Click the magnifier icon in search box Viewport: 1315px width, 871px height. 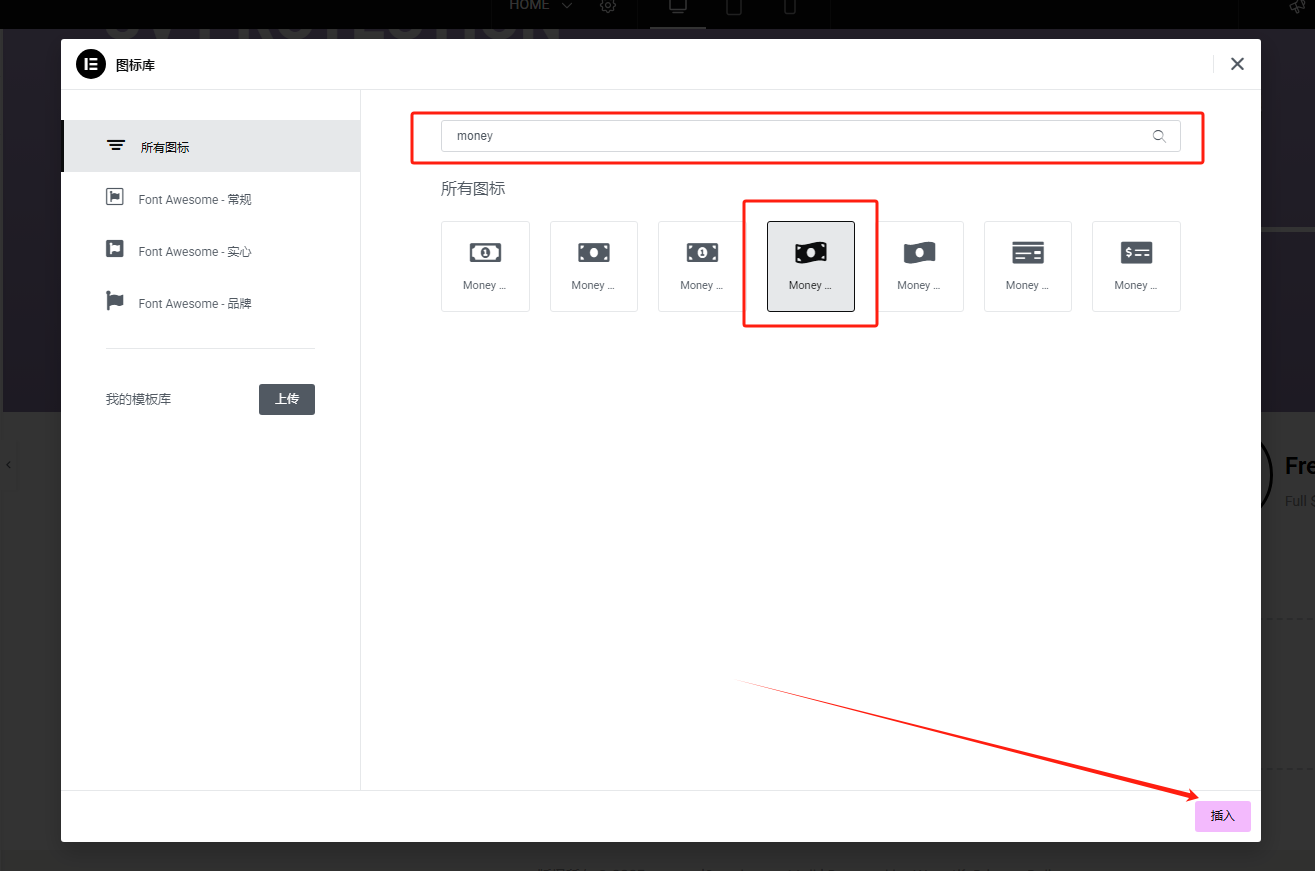click(x=1159, y=136)
